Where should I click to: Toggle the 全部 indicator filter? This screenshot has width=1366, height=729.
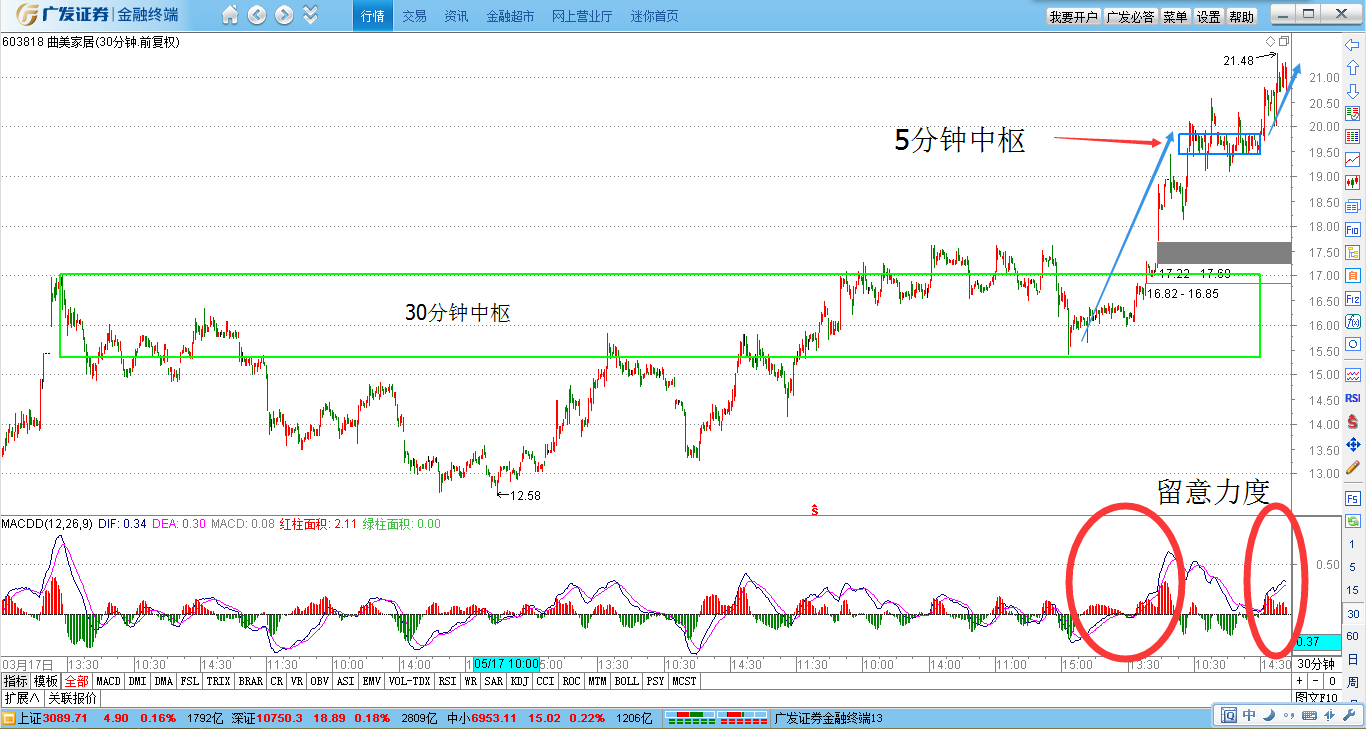coord(78,681)
